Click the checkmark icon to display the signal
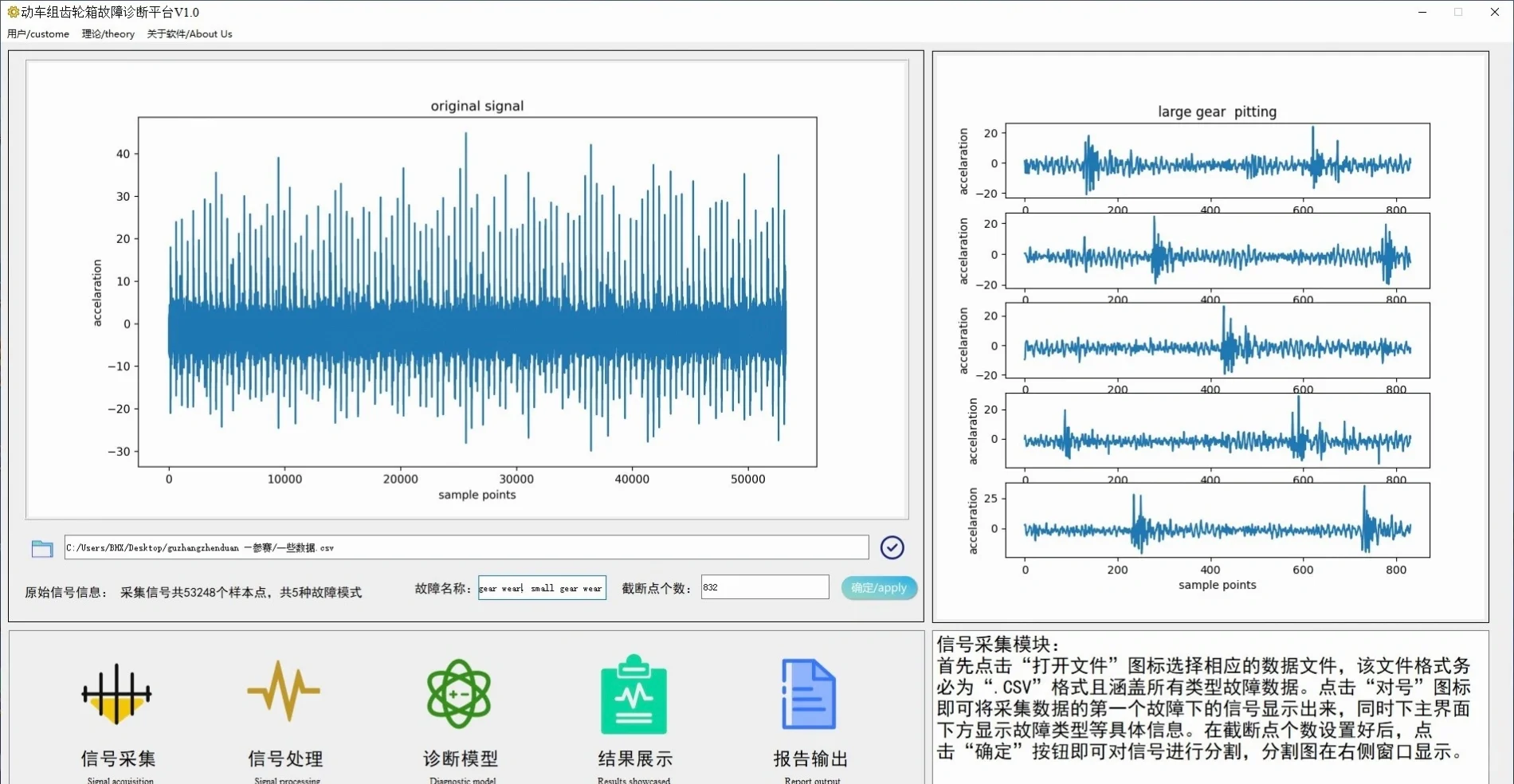This screenshot has height=784, width=1514. 892,547
